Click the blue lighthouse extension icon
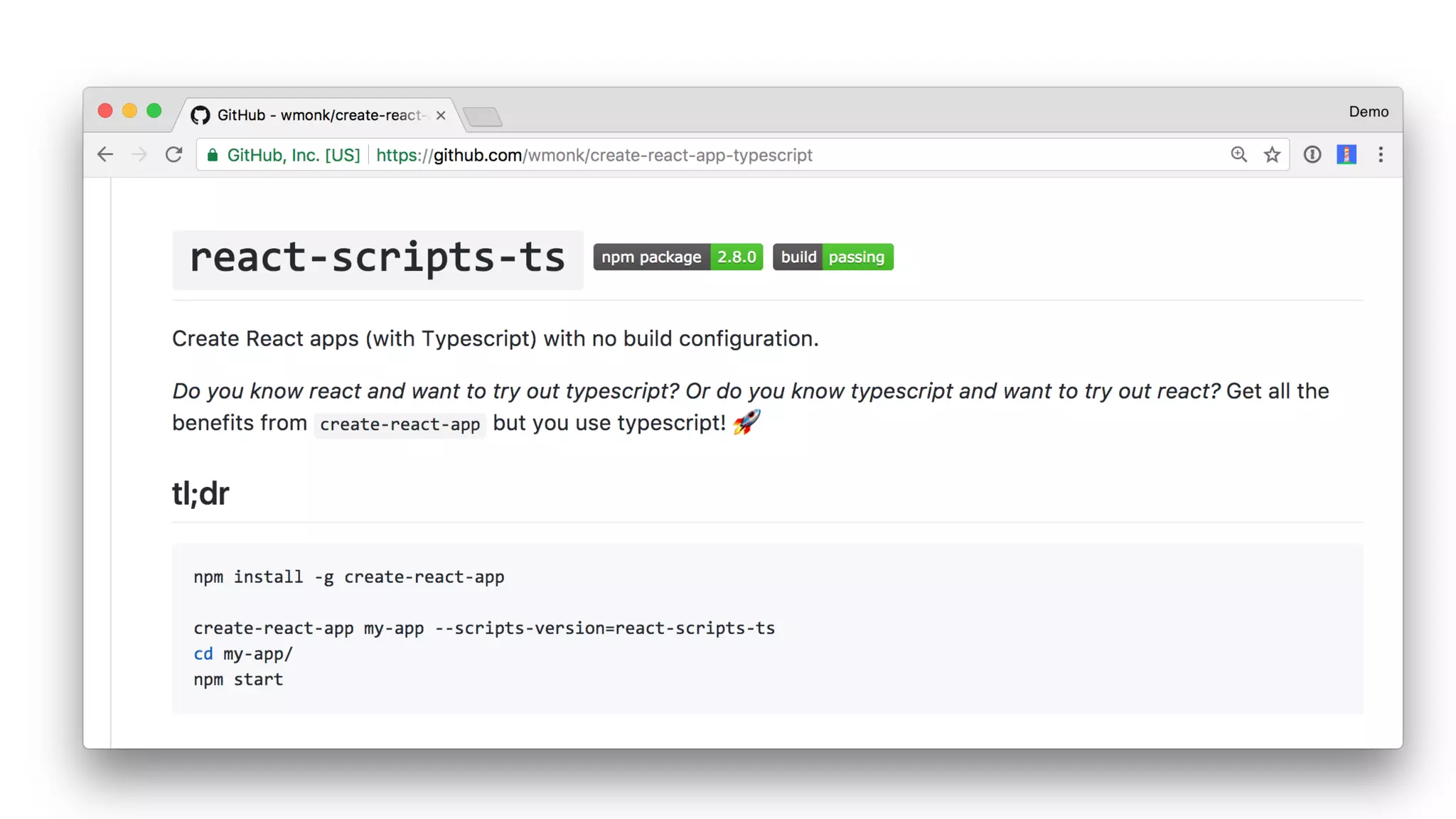This screenshot has width=1456, height=819. tap(1347, 154)
